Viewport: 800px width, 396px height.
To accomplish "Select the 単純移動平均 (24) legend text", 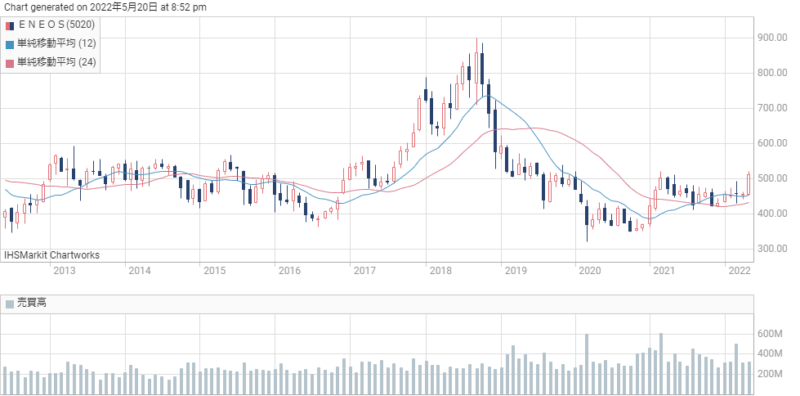I will (57, 63).
